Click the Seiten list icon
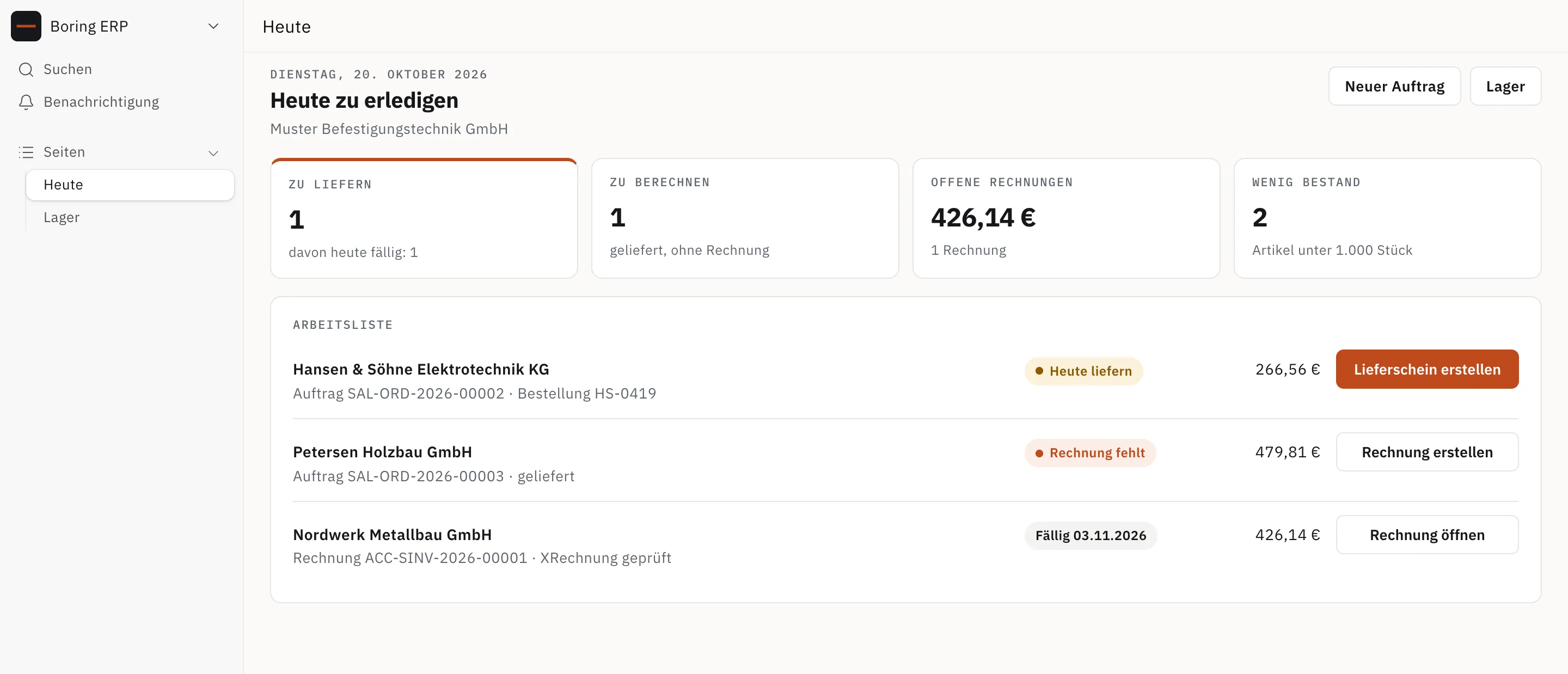The width and height of the screenshot is (1568, 674). coord(26,152)
